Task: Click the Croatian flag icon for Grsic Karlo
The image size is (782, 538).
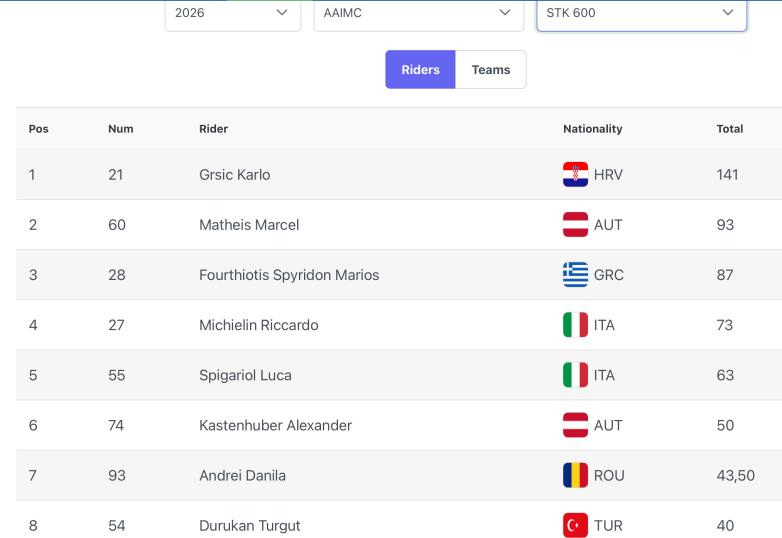Action: 575,175
